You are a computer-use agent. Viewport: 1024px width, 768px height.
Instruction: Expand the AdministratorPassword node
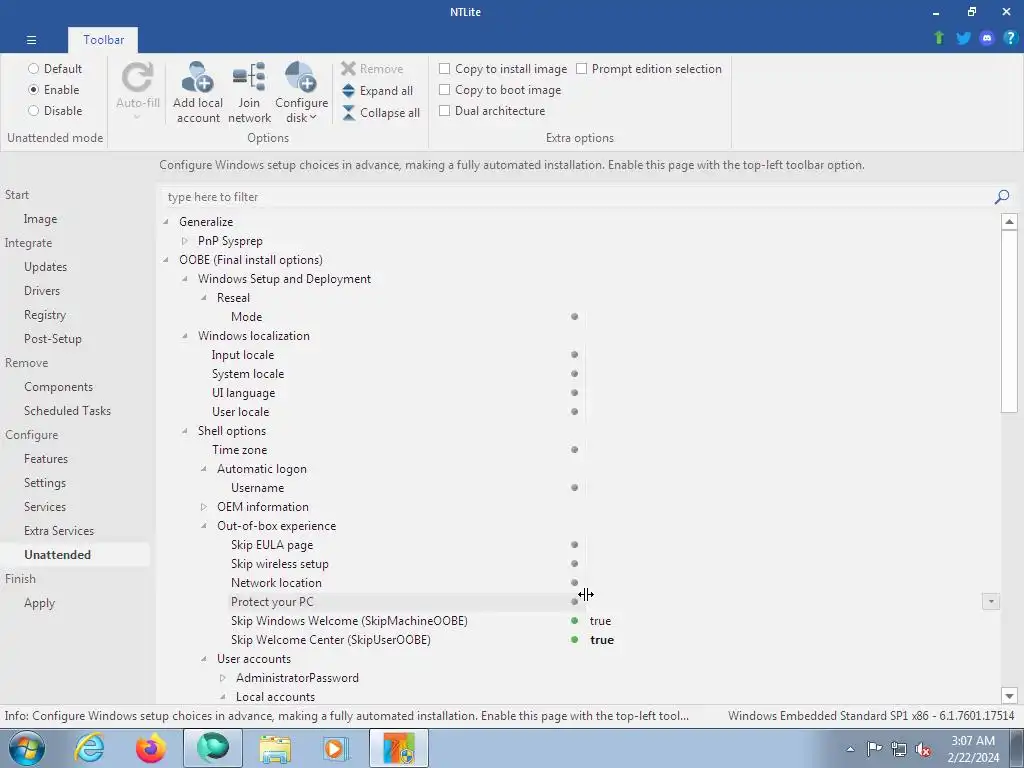[x=223, y=678]
